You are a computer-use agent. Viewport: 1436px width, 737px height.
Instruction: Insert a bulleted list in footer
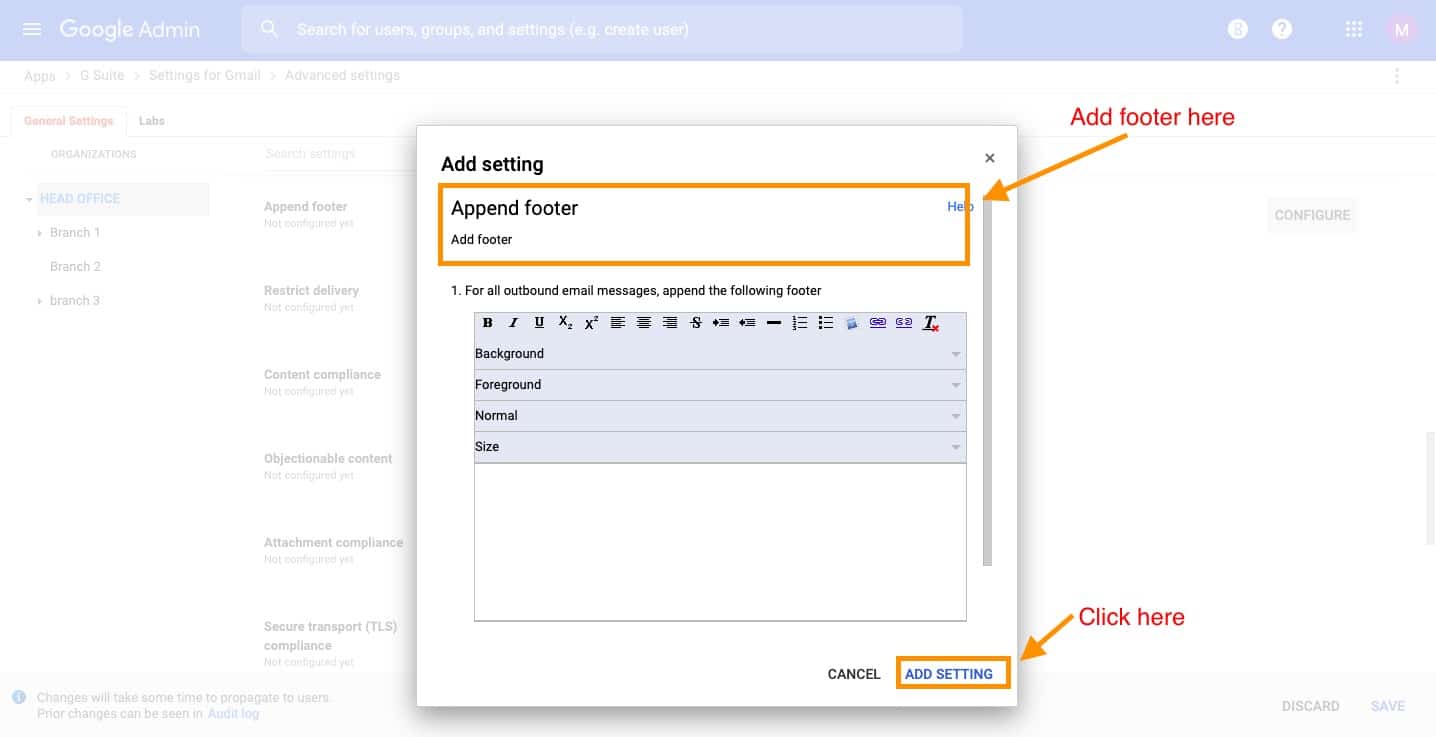(825, 323)
